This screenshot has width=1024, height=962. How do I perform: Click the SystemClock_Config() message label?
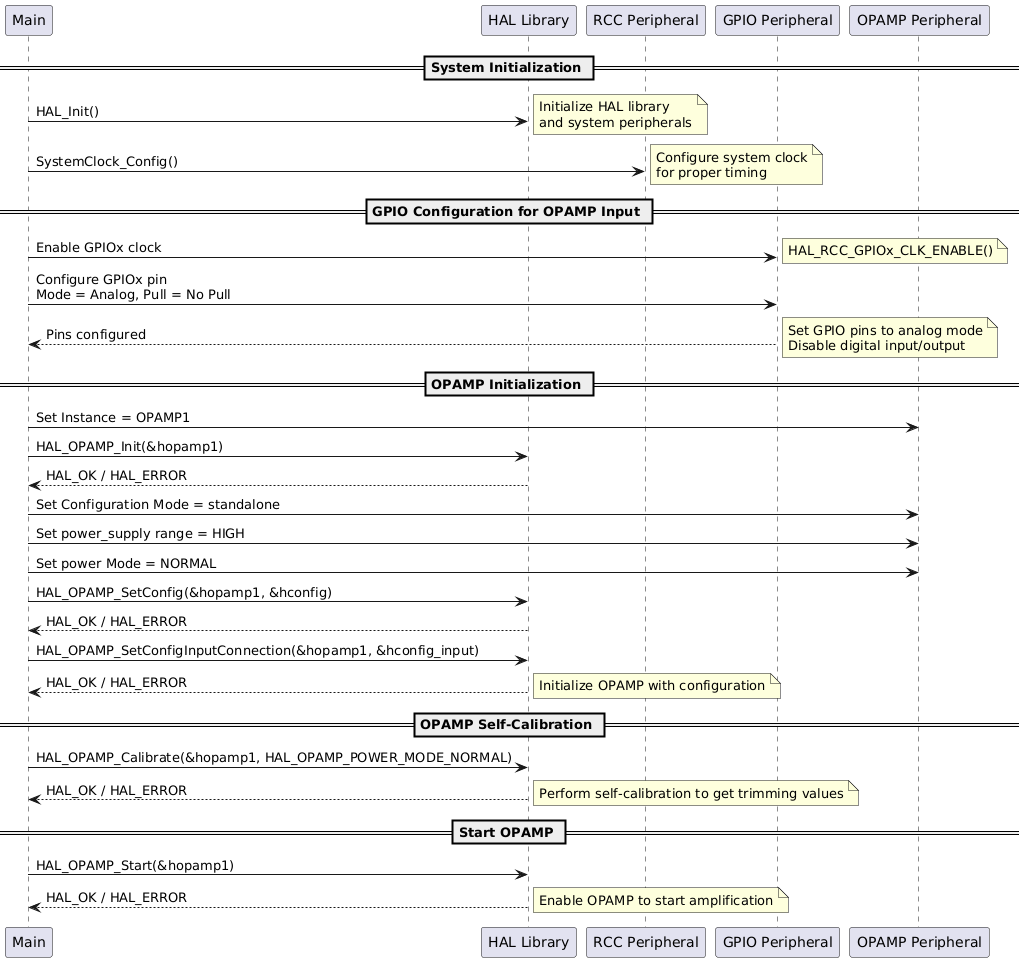click(x=106, y=161)
